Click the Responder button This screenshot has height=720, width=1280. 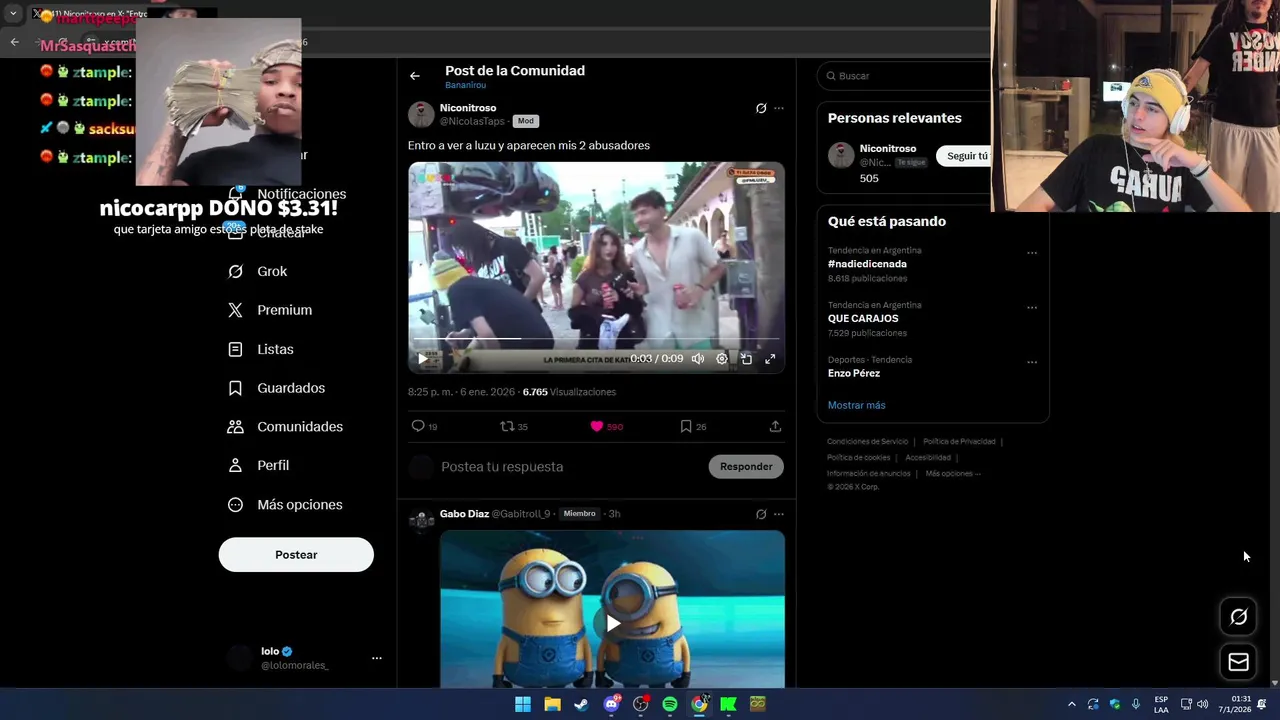(746, 467)
